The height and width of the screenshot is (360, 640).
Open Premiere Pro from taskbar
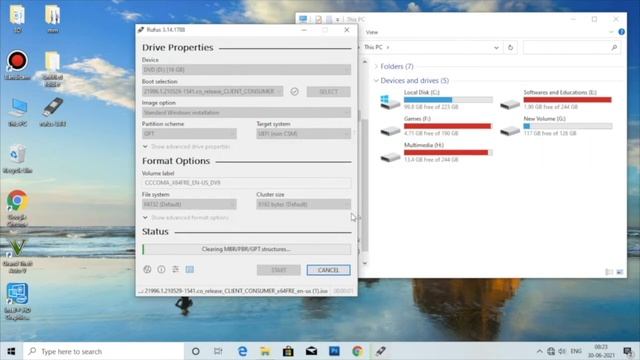(x=334, y=351)
